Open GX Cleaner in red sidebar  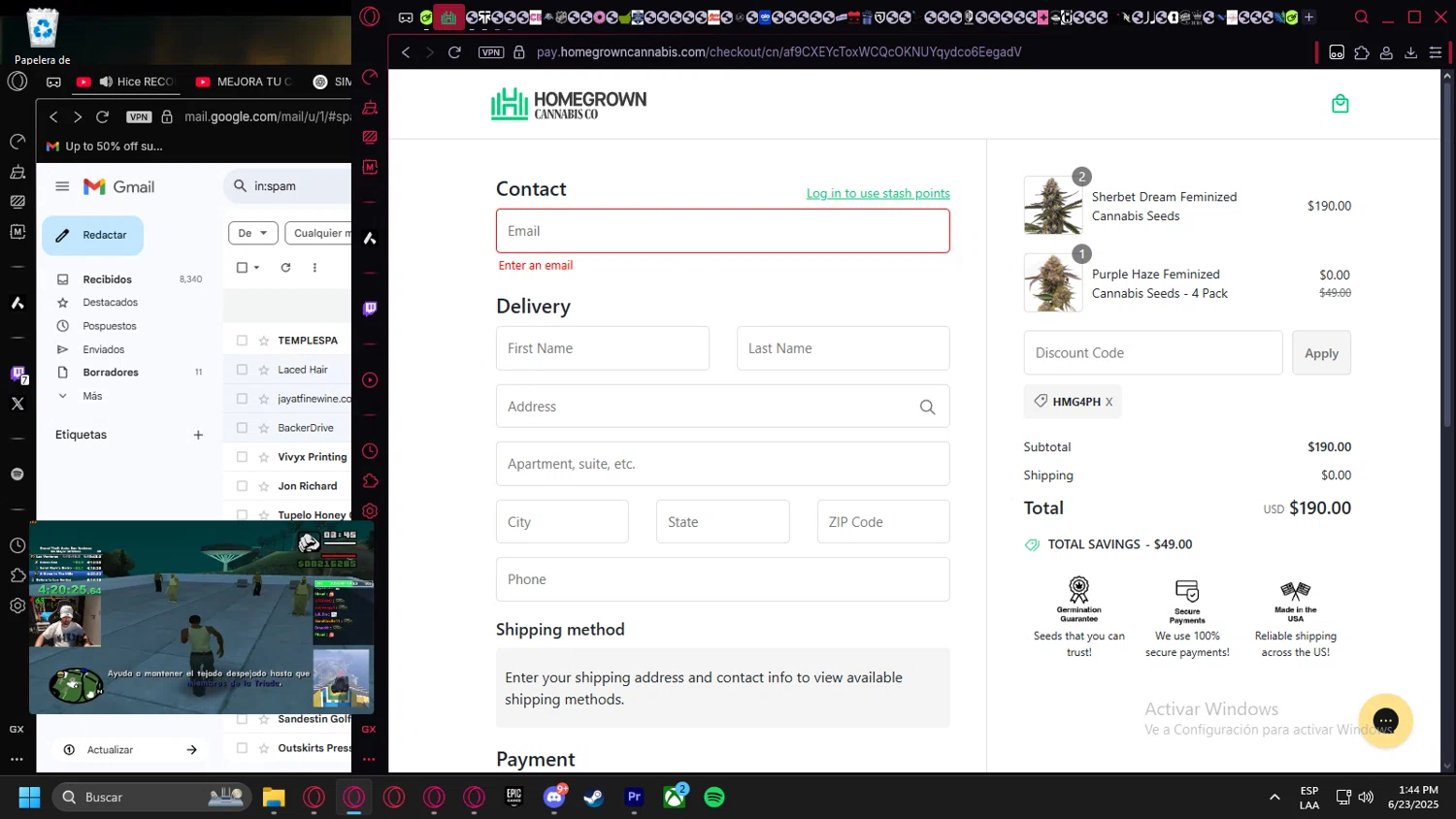click(x=370, y=108)
